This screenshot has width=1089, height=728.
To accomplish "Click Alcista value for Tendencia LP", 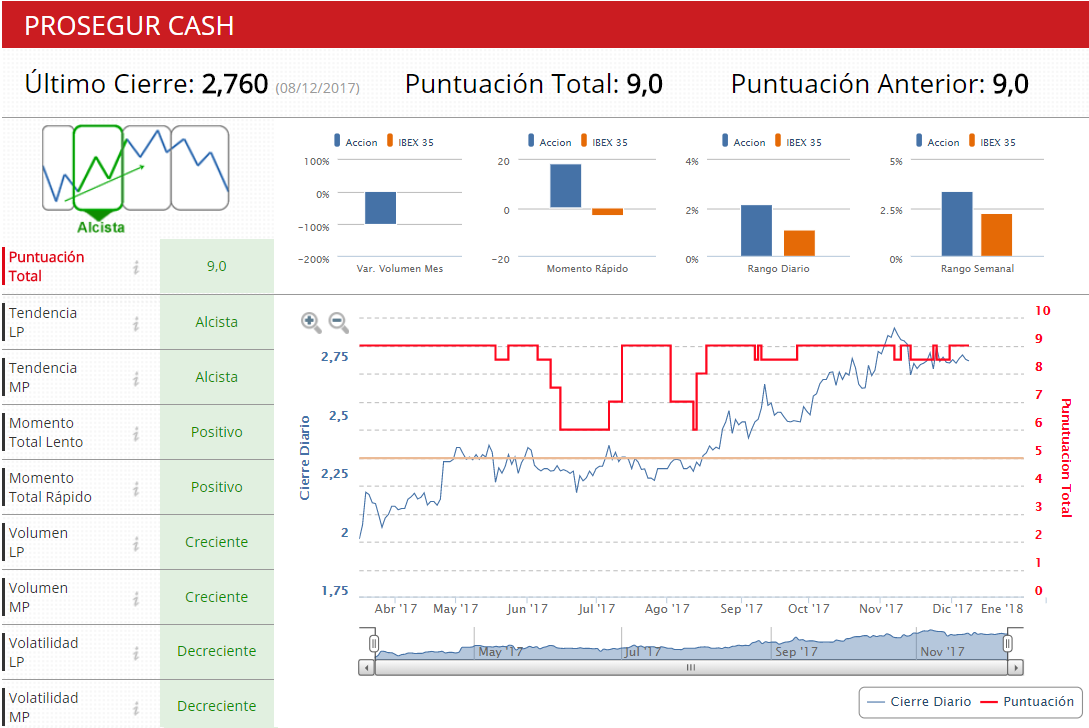I will tap(217, 322).
